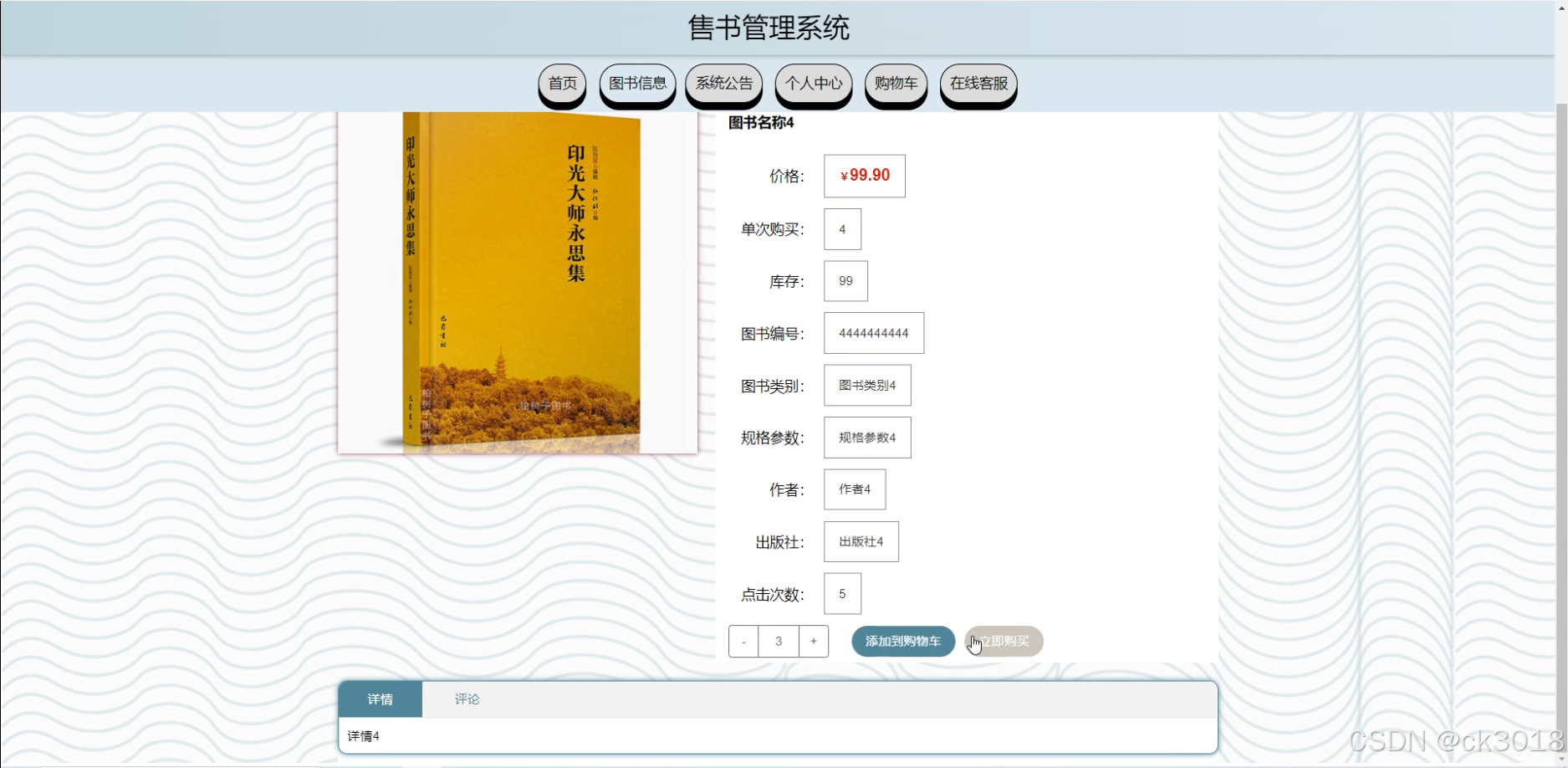Click the 作者4 value box

(855, 489)
